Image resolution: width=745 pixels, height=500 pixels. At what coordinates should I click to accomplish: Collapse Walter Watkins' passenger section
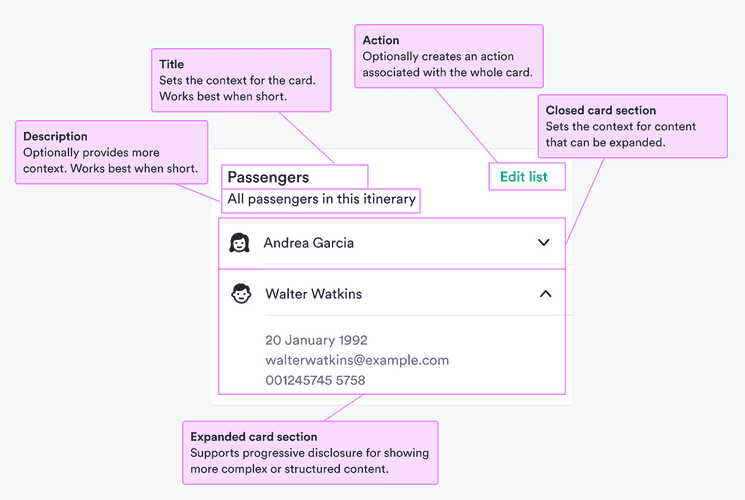pyautogui.click(x=545, y=294)
